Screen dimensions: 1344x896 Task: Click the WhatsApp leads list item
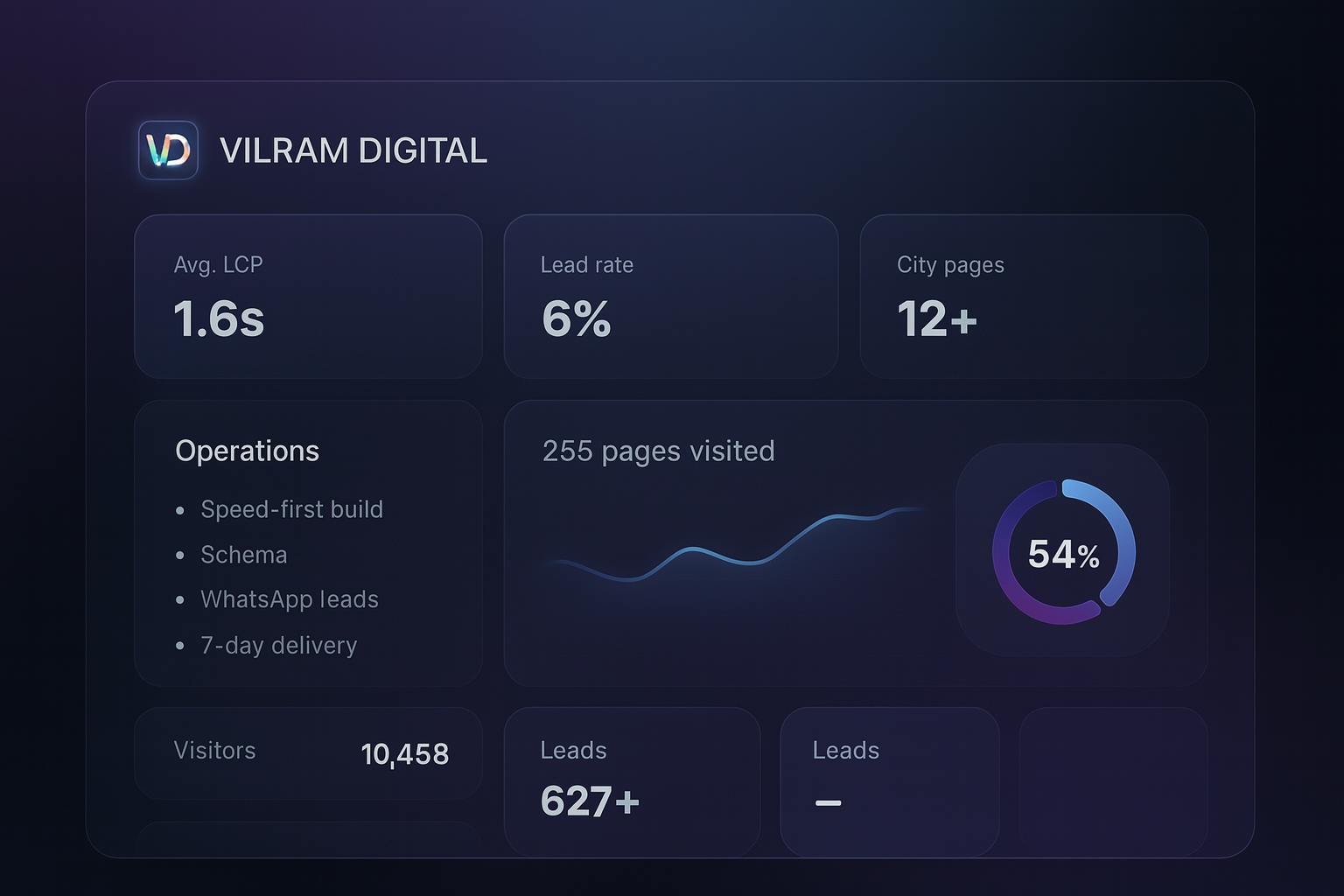point(289,599)
